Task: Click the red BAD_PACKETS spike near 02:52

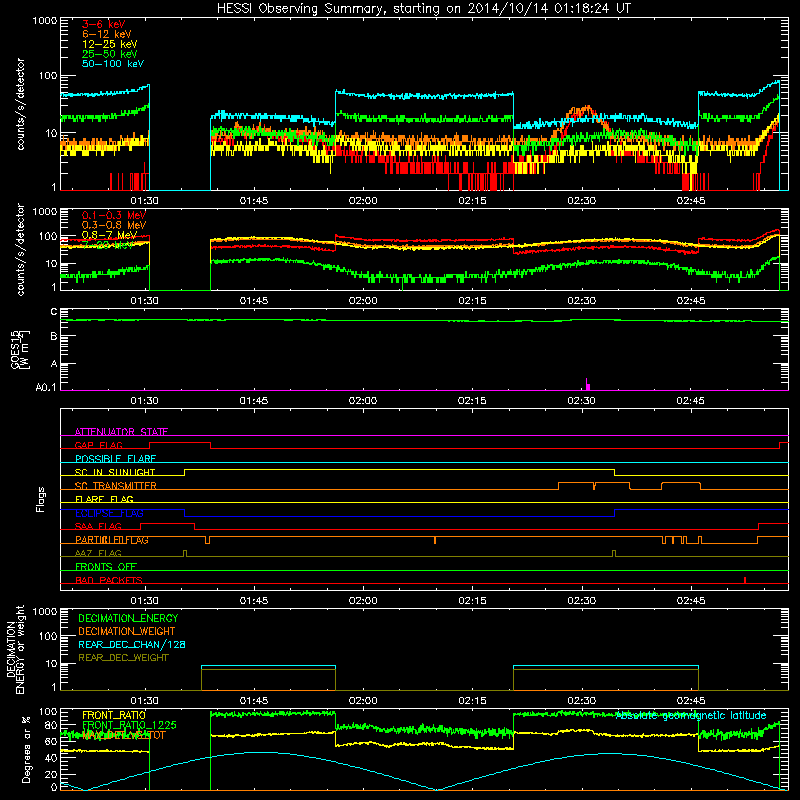Action: pyautogui.click(x=745, y=580)
